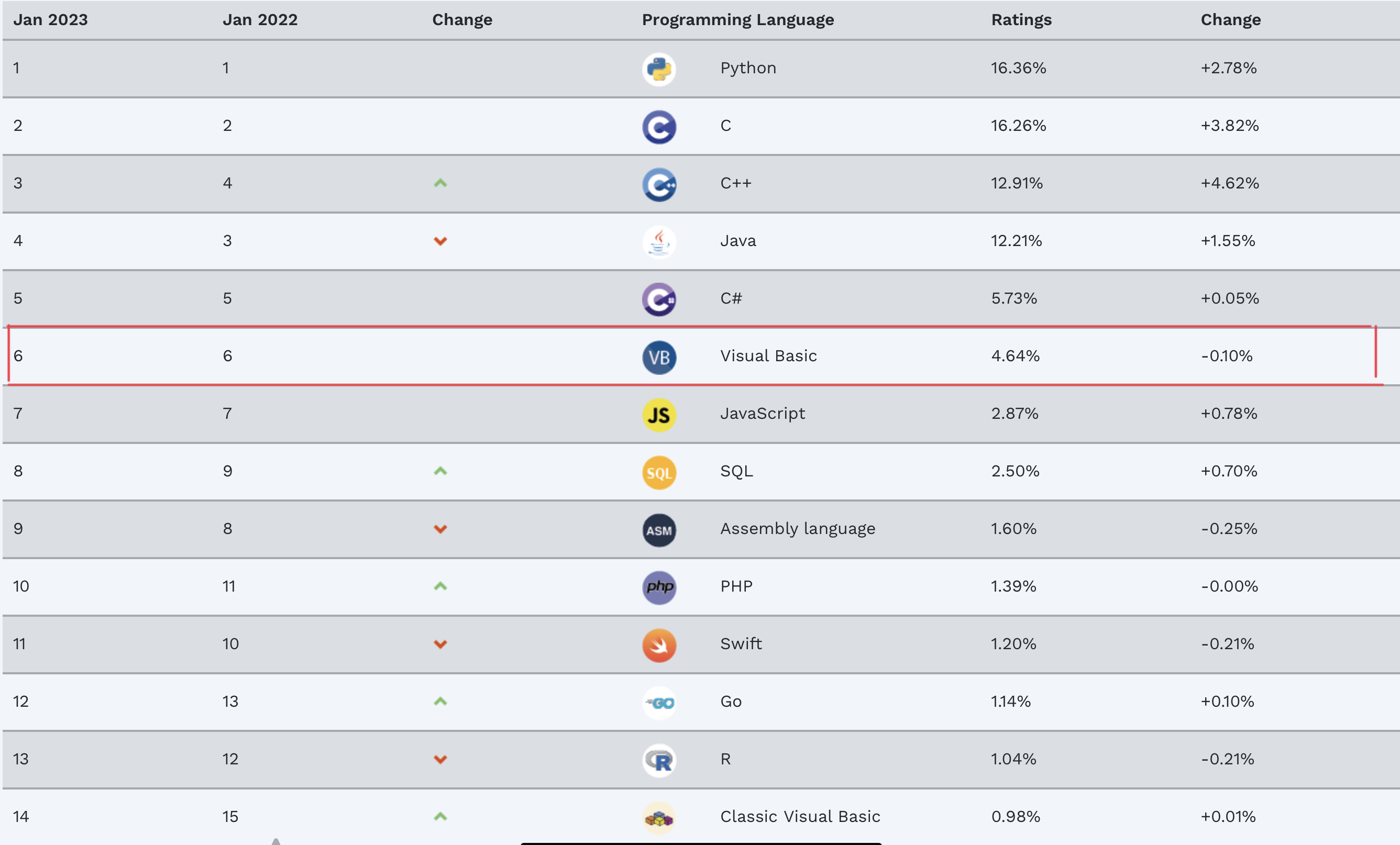1400x845 pixels.
Task: Click the Java coffee cup icon
Action: [659, 242]
